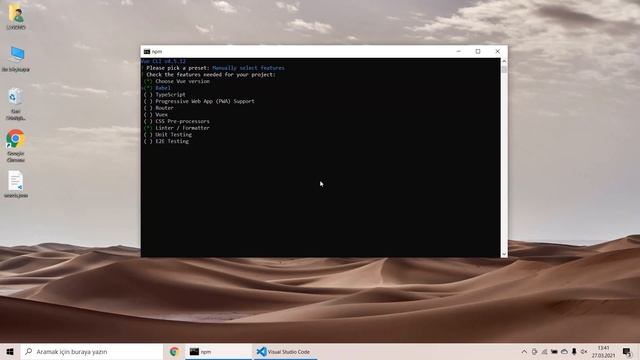Viewport: 640px width, 360px height.
Task: Click the Unit Testing checkbox
Action: pyautogui.click(x=148, y=134)
